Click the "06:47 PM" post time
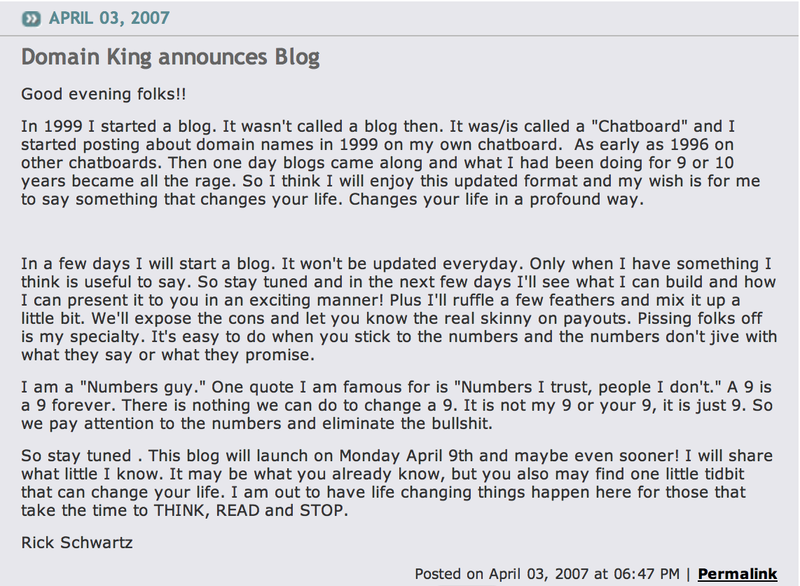Screen dimensions: 800x586 [x=646, y=574]
